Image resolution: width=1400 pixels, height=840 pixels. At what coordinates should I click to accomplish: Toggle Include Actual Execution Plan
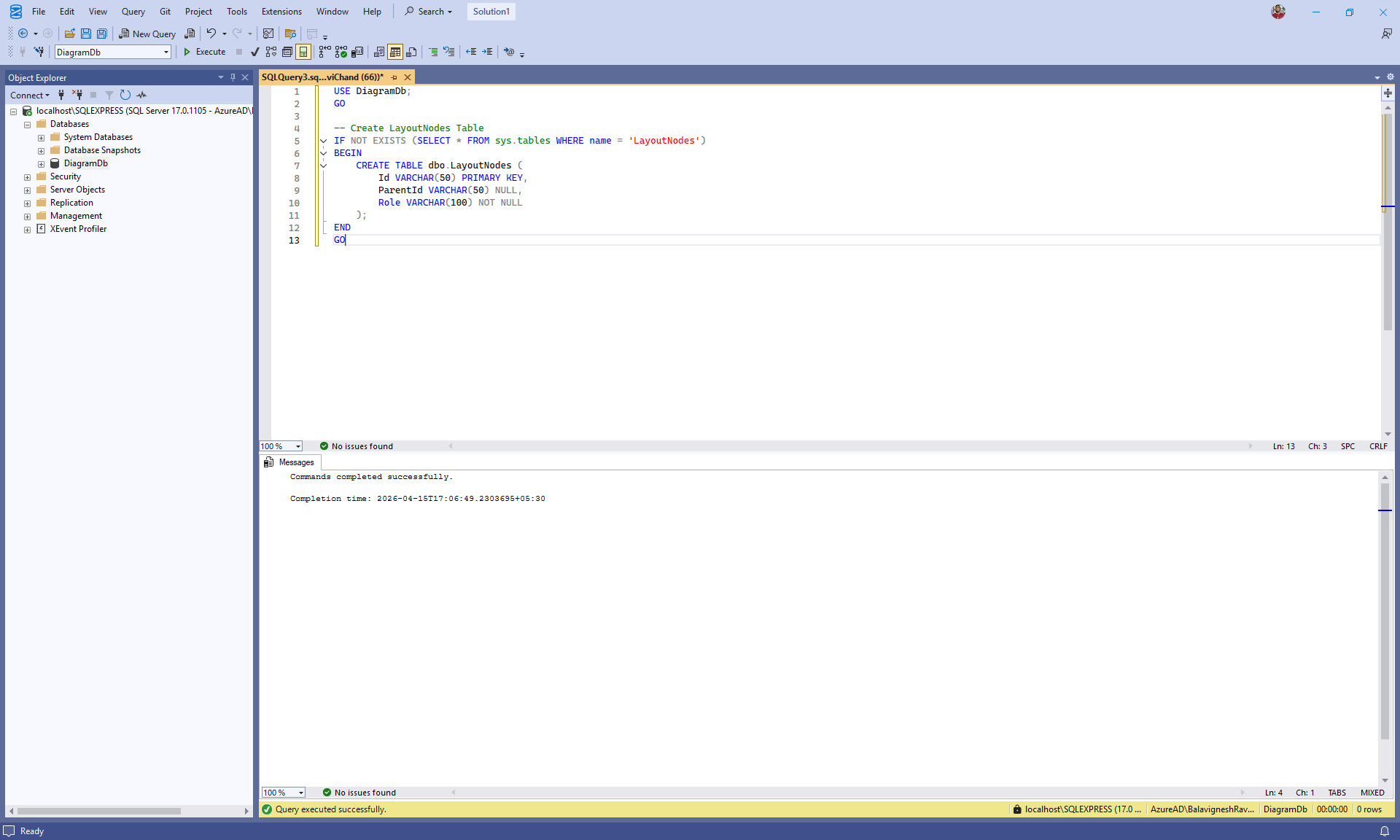[x=324, y=52]
